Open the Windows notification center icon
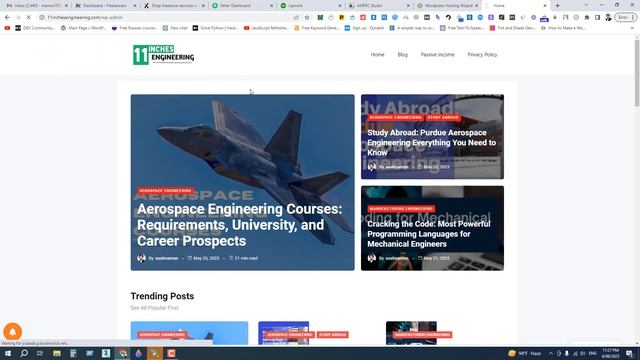The image size is (640, 360). [629, 353]
